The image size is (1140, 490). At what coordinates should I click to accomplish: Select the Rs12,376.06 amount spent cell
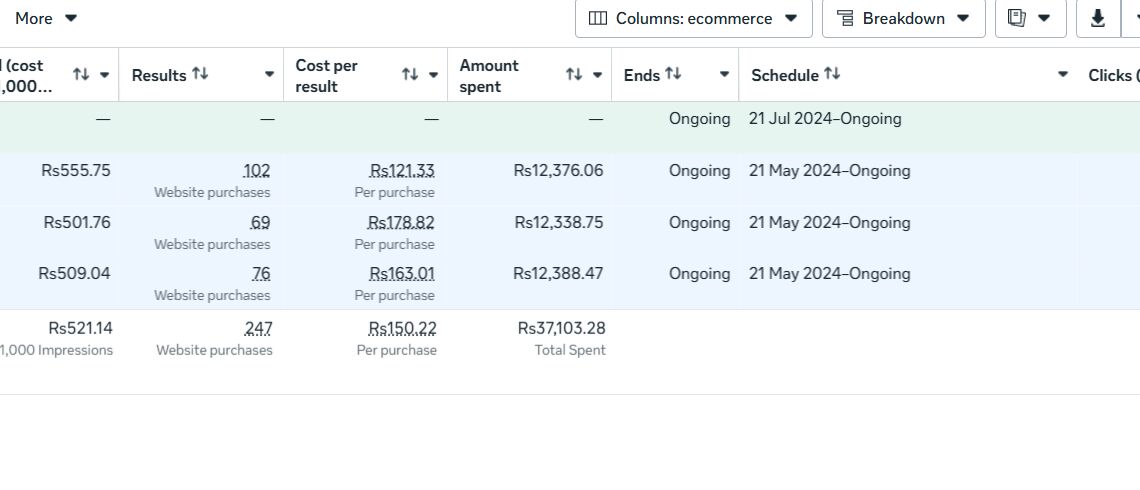coord(558,171)
